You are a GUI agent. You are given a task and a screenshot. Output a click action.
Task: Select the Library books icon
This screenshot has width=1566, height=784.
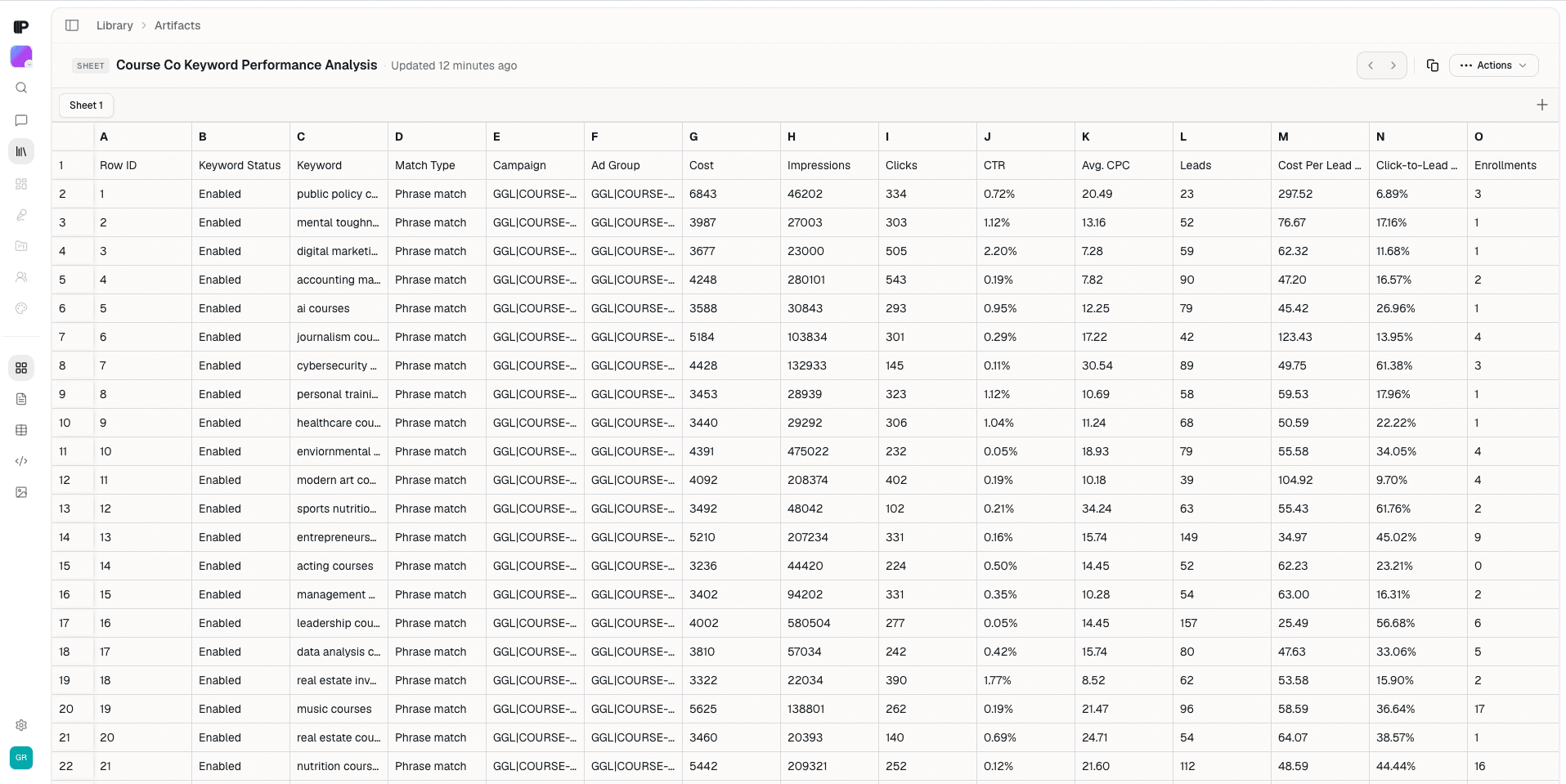(21, 151)
